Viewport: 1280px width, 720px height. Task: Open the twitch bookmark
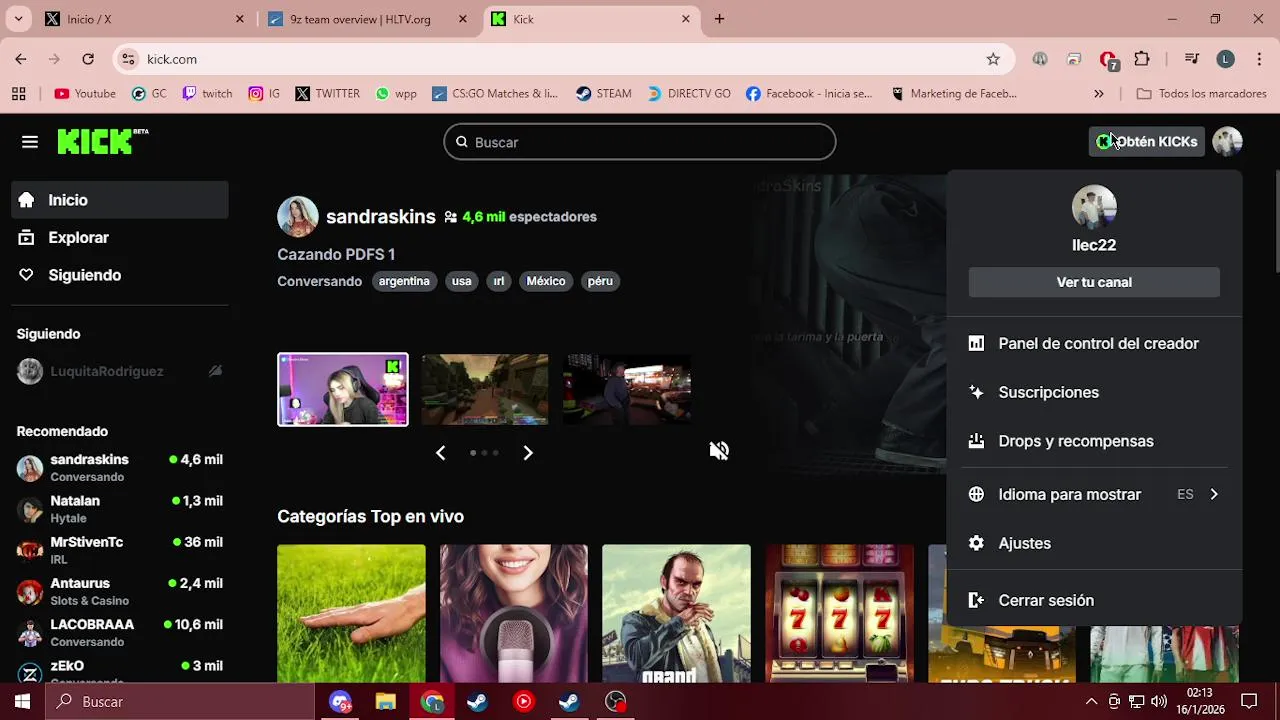tap(207, 94)
